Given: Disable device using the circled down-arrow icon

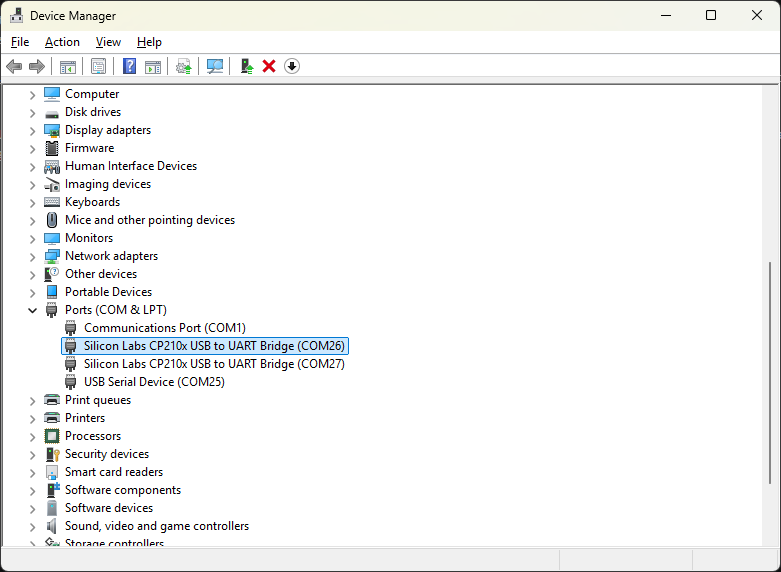Looking at the screenshot, I should [x=292, y=66].
